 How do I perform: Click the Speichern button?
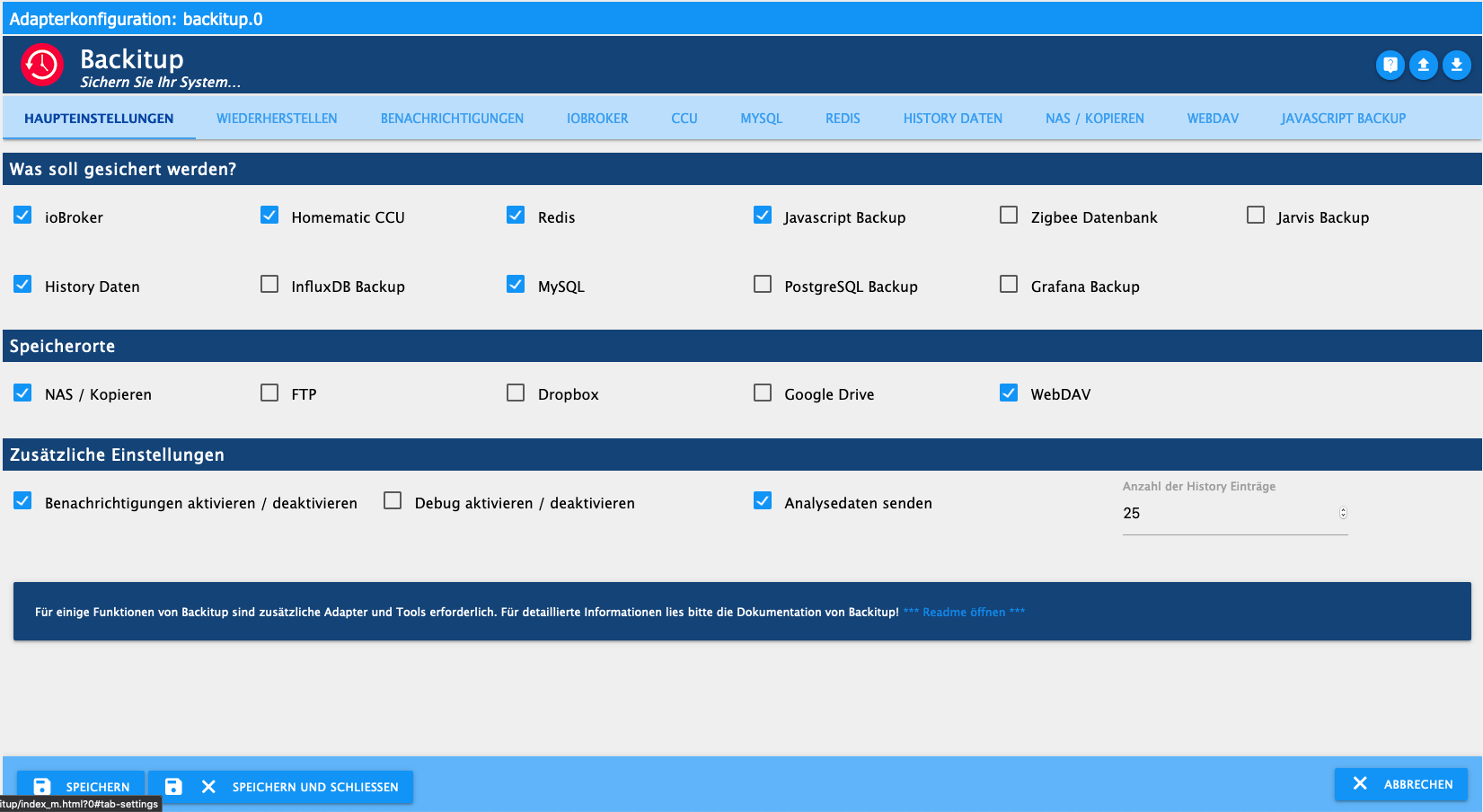click(x=80, y=787)
